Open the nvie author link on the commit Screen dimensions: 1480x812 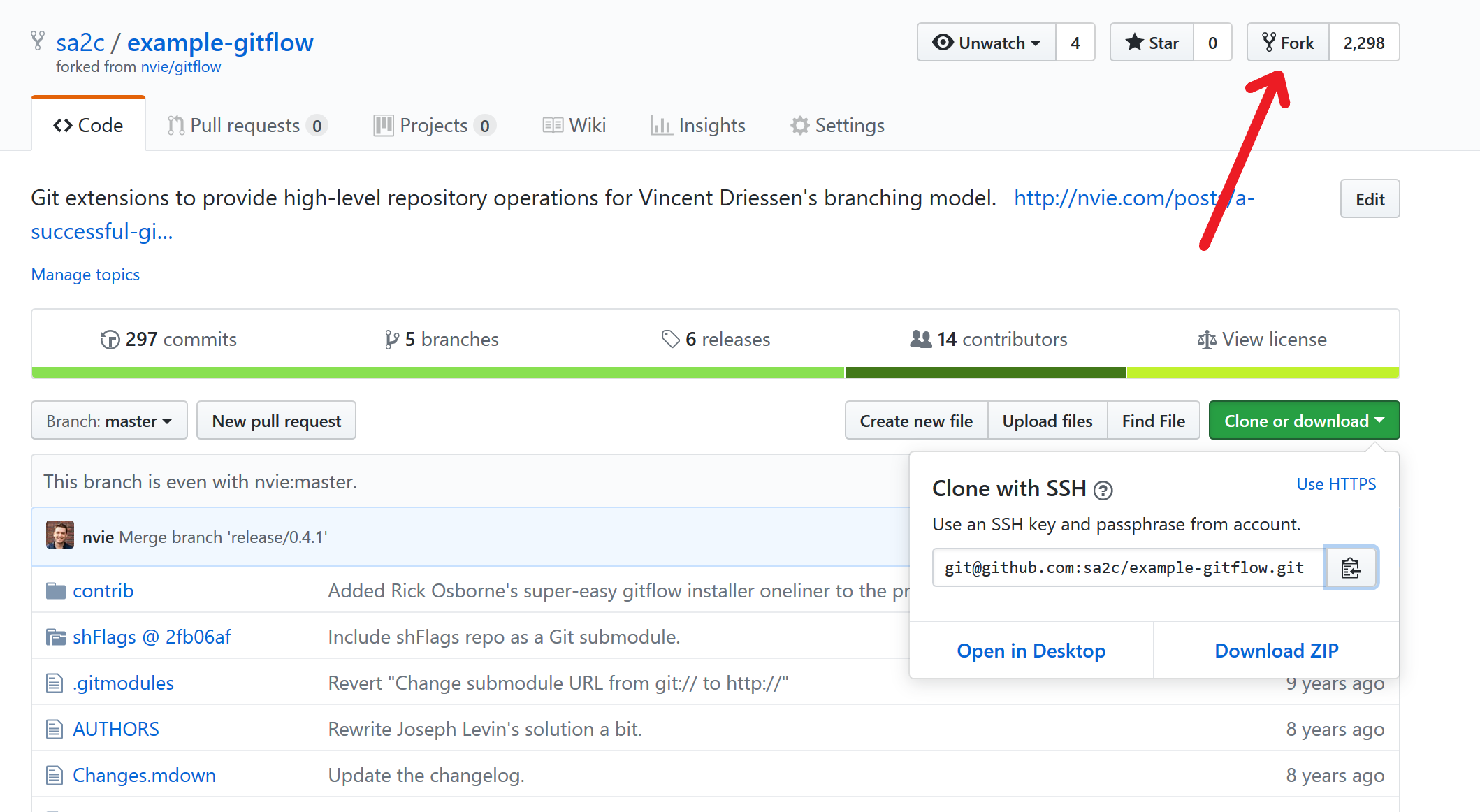(98, 537)
